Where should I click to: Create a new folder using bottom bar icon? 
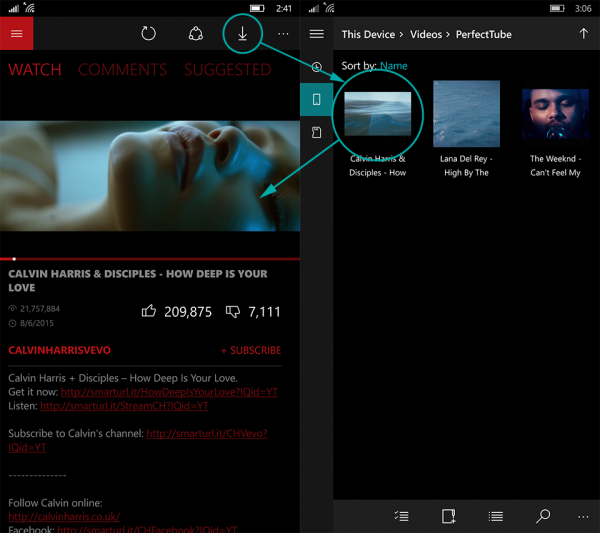(x=448, y=516)
